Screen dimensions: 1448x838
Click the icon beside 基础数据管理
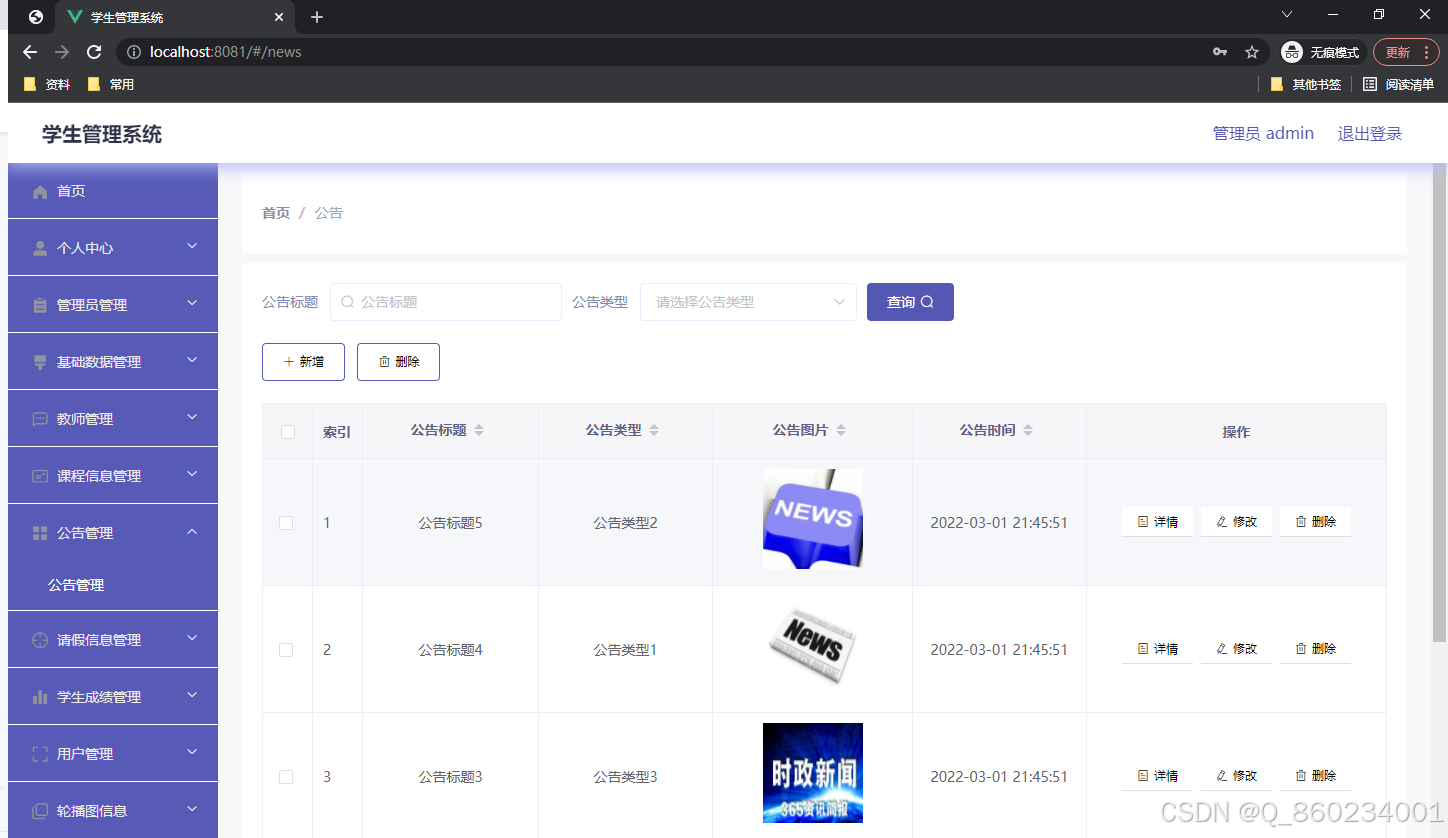(x=40, y=362)
